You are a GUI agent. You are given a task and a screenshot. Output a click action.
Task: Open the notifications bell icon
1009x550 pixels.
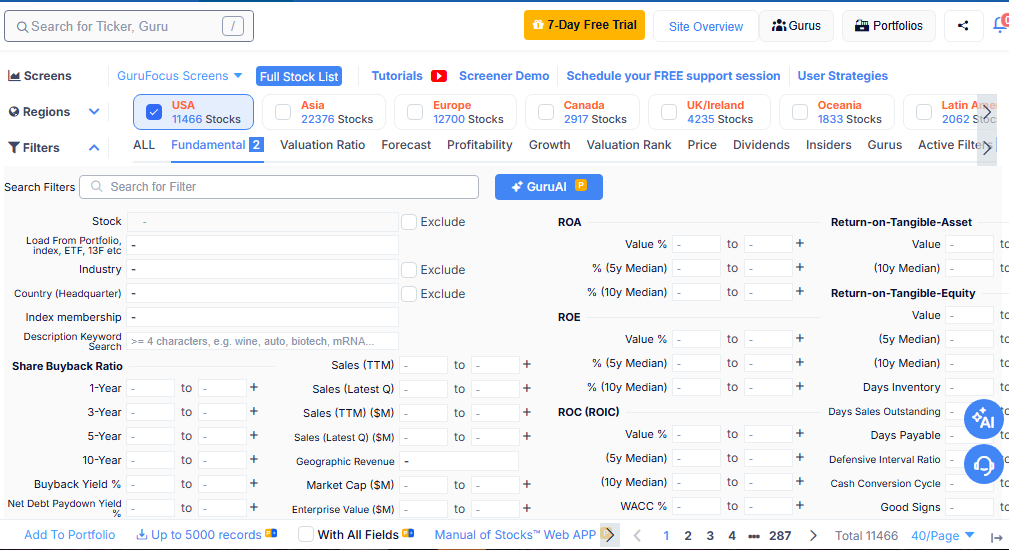1001,25
